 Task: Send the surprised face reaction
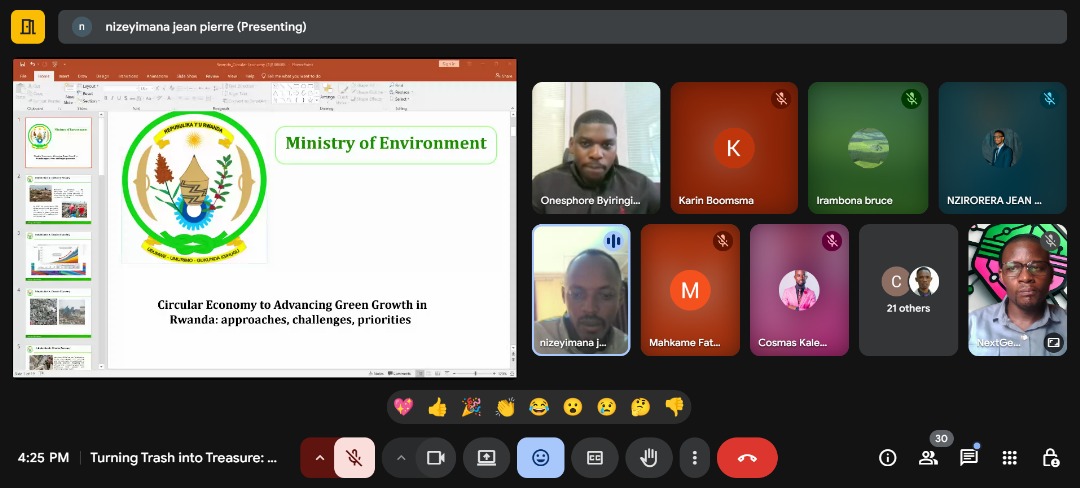pos(572,407)
